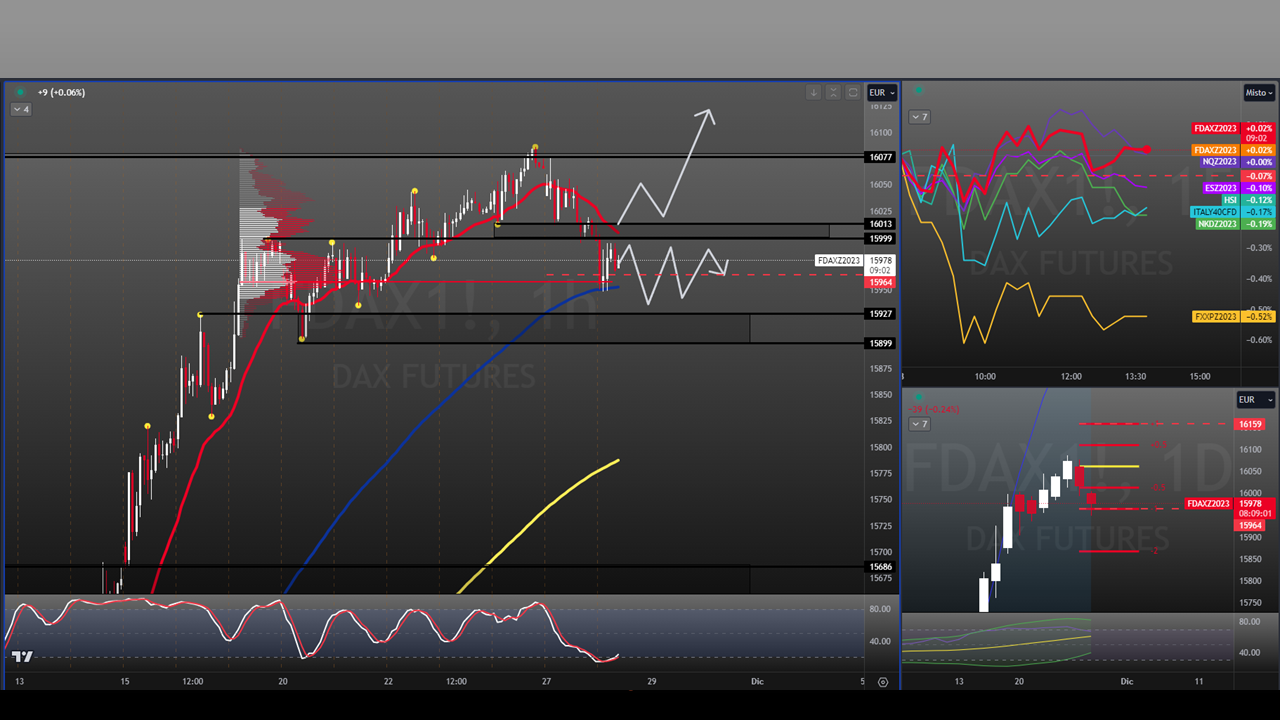Click the 16159 price label on daily chart
Viewport: 1280px width, 720px height.
1251,425
